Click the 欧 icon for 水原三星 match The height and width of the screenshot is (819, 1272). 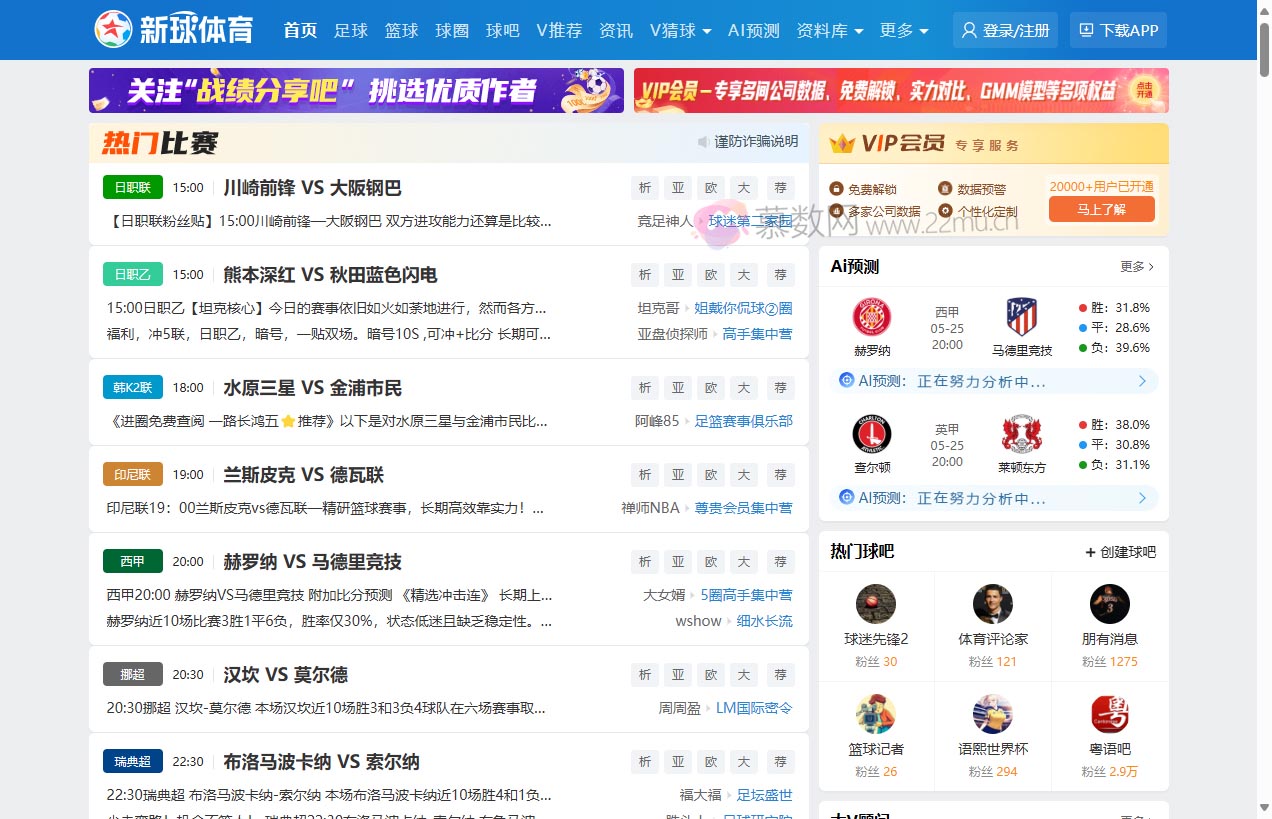711,388
